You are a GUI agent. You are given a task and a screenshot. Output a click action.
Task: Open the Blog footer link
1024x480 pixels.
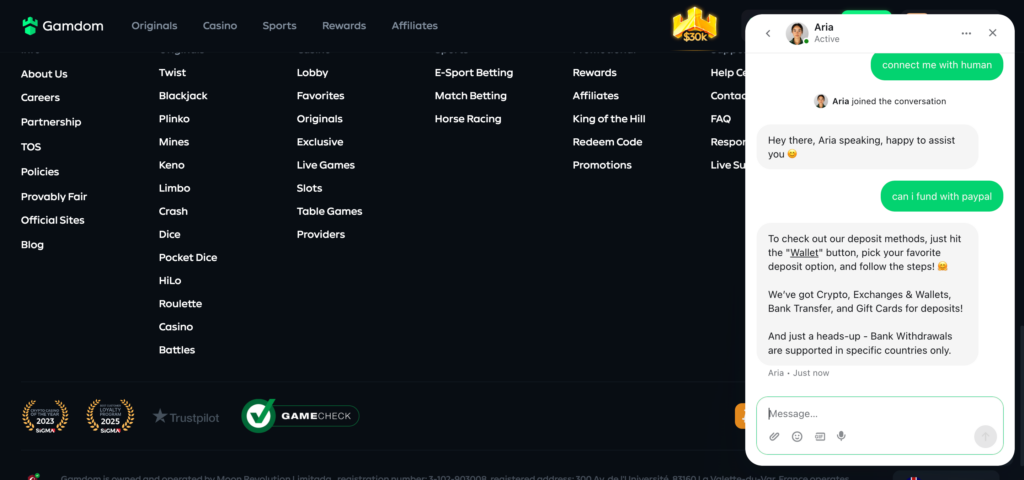click(32, 245)
